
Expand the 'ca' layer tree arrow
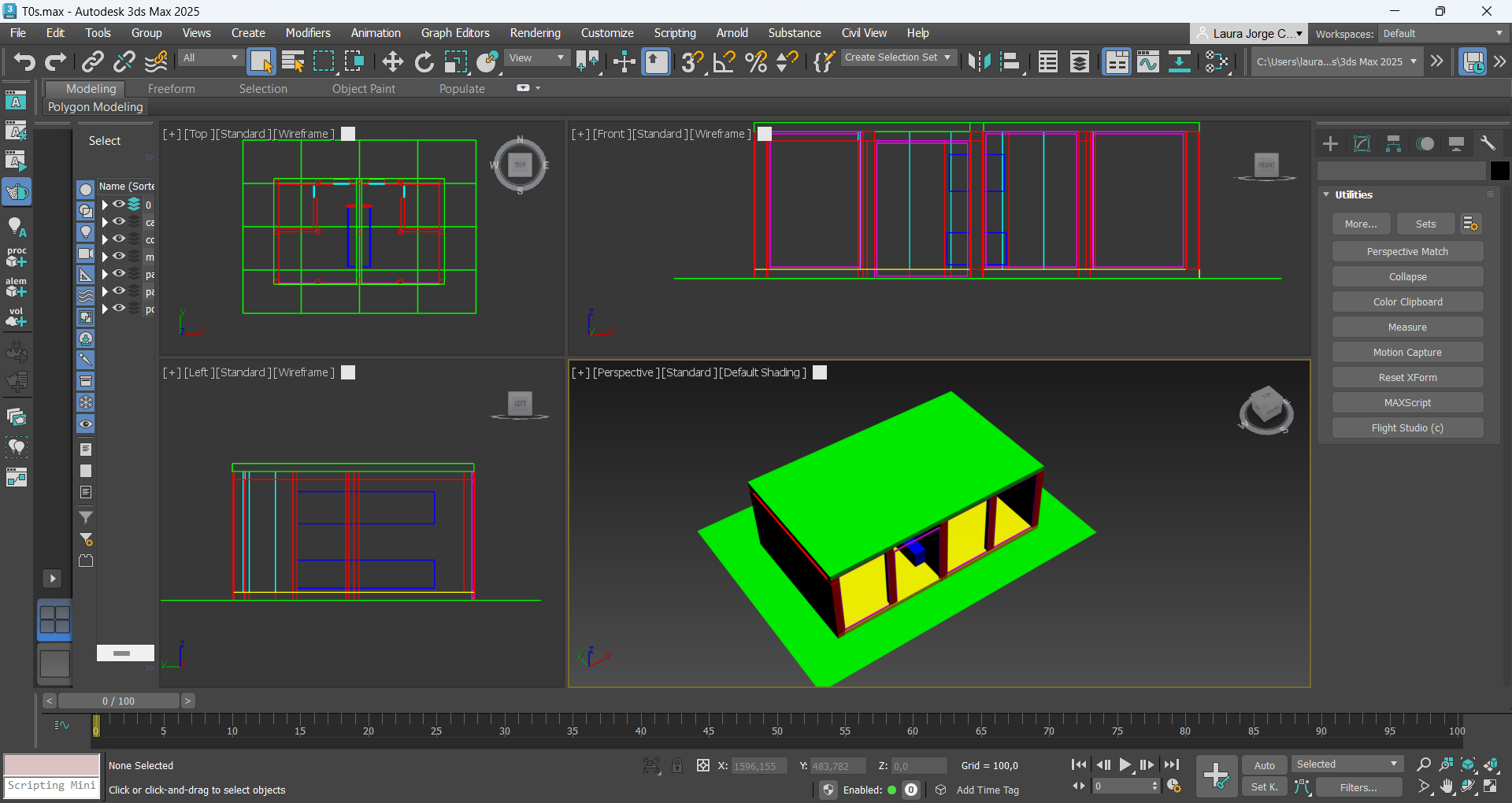click(104, 222)
